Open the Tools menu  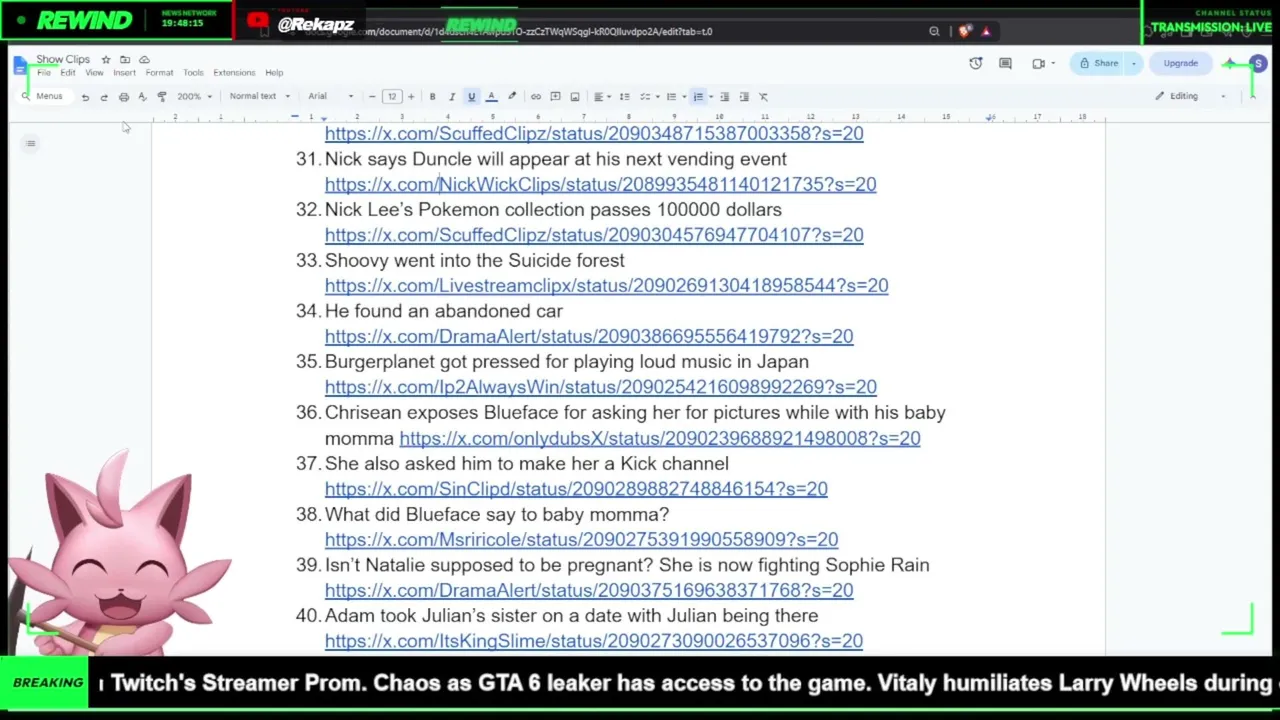[193, 73]
